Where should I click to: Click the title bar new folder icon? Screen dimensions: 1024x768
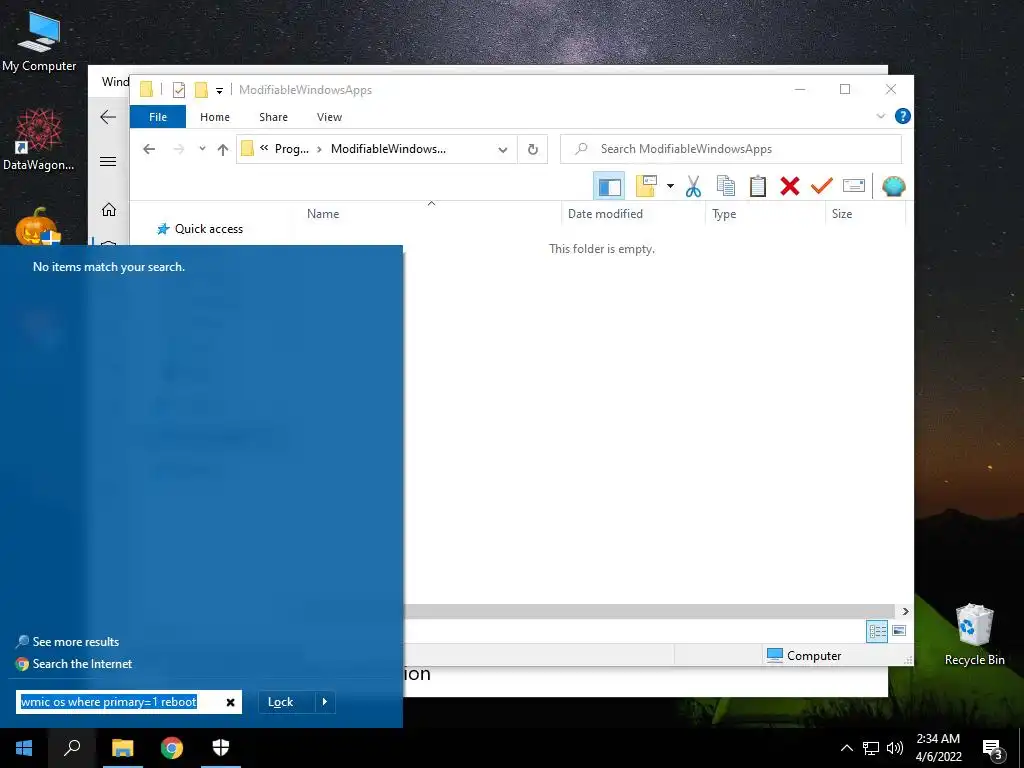(x=202, y=90)
